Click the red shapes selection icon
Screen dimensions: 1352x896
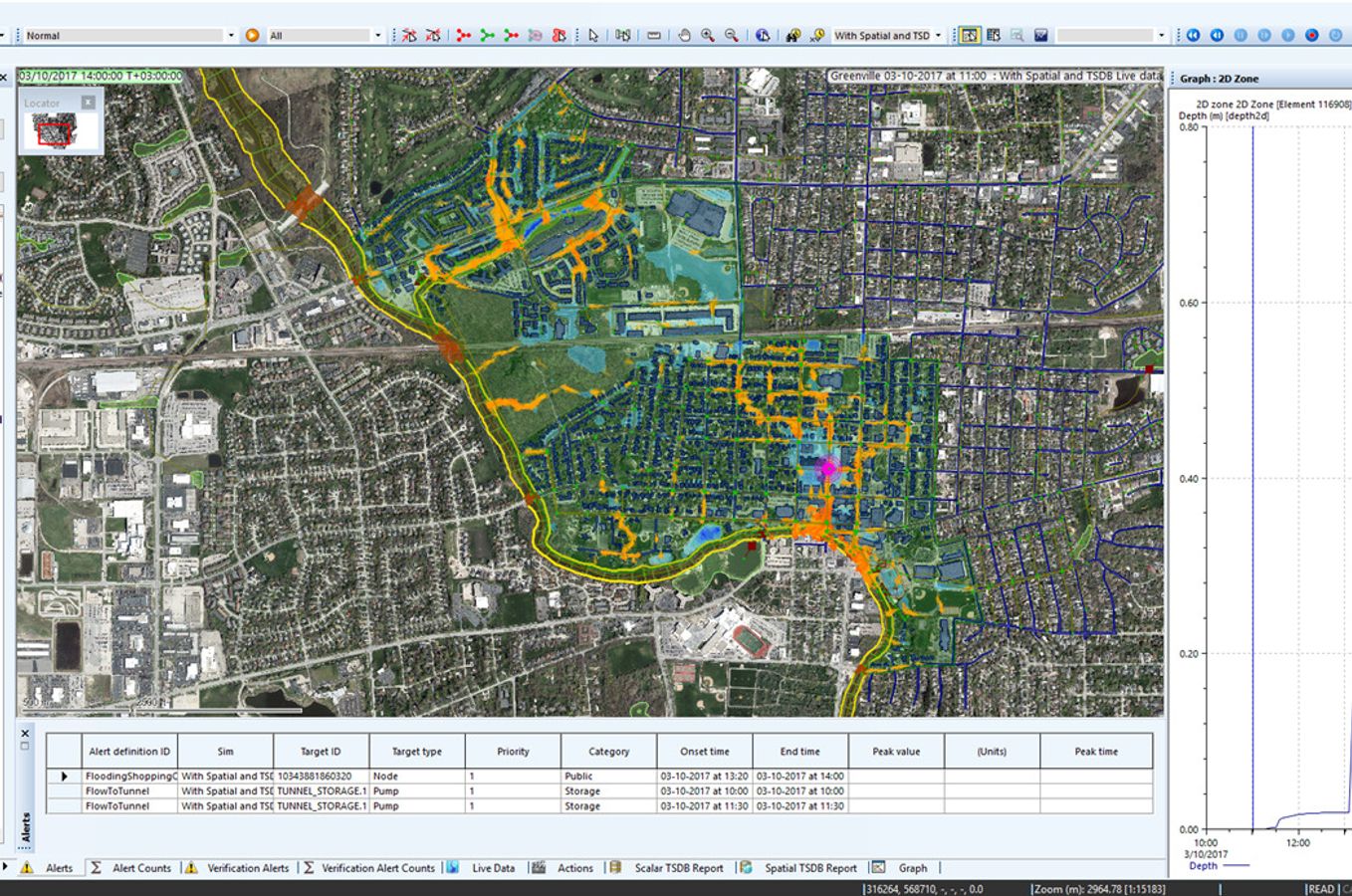tap(560, 35)
